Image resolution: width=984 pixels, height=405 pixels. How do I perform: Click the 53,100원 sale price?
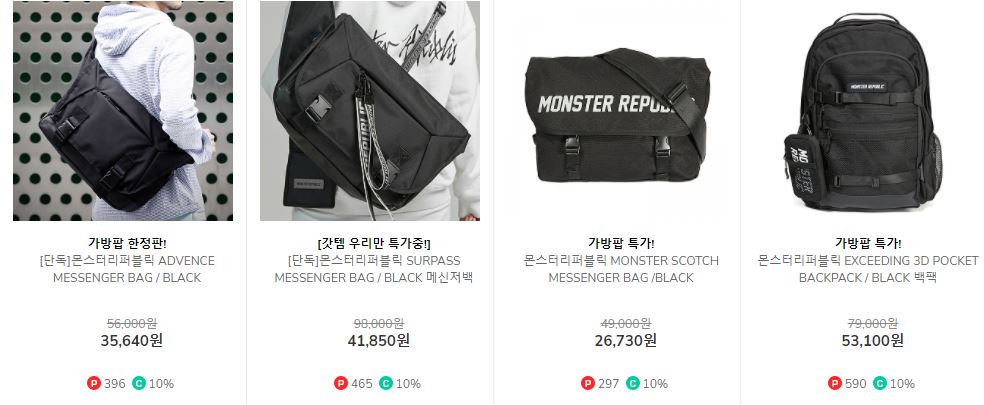click(x=872, y=340)
